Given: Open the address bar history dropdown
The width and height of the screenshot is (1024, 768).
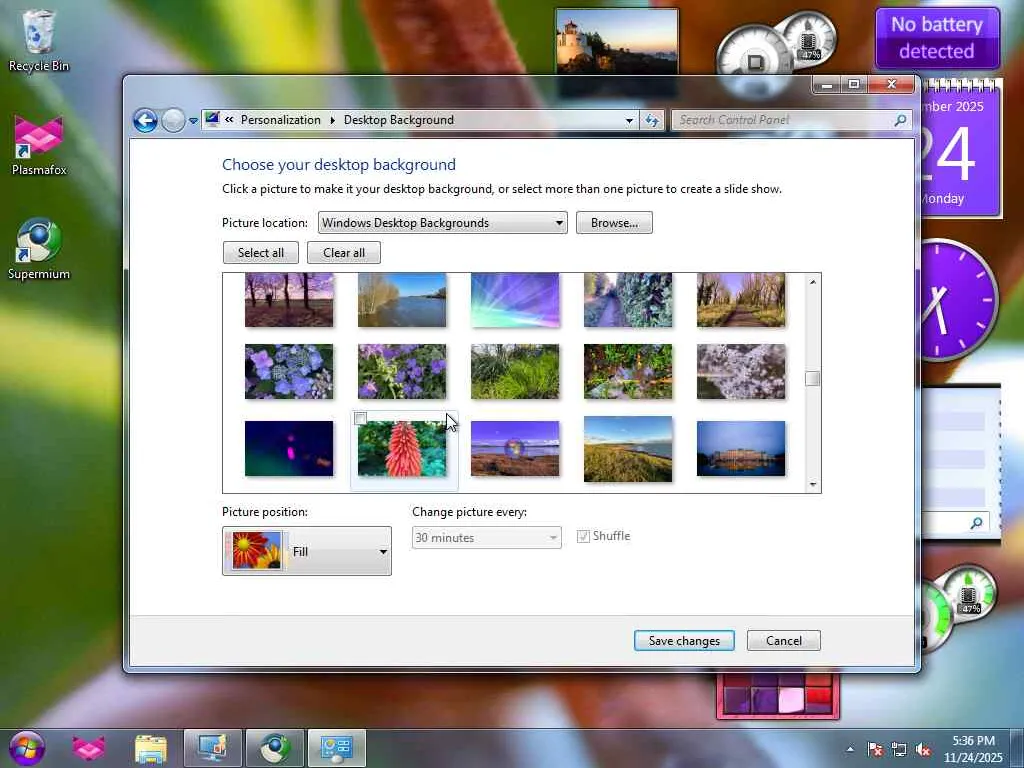Looking at the screenshot, I should click(x=629, y=120).
